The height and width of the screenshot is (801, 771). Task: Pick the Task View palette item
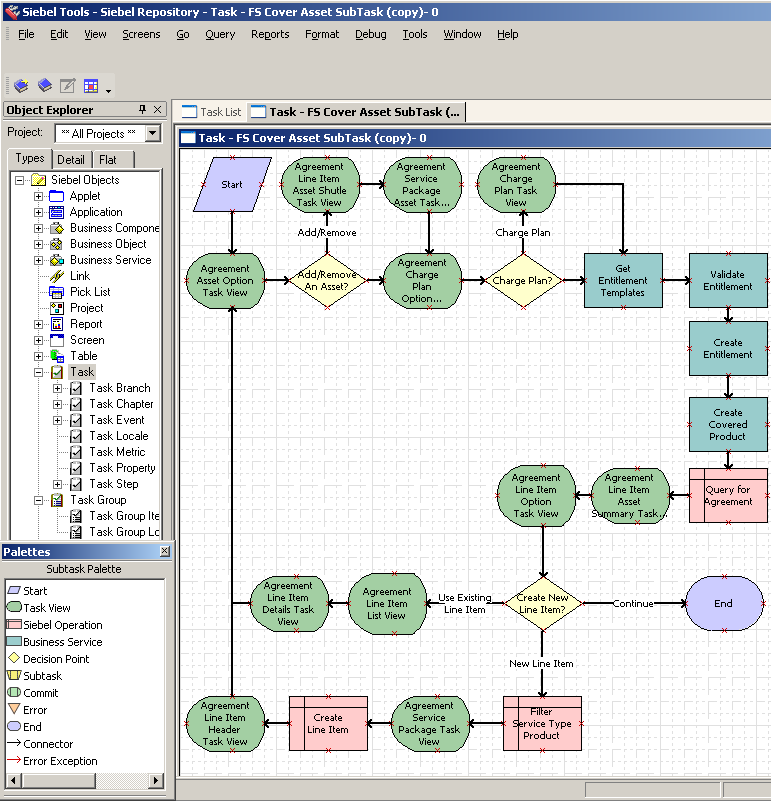pos(39,608)
